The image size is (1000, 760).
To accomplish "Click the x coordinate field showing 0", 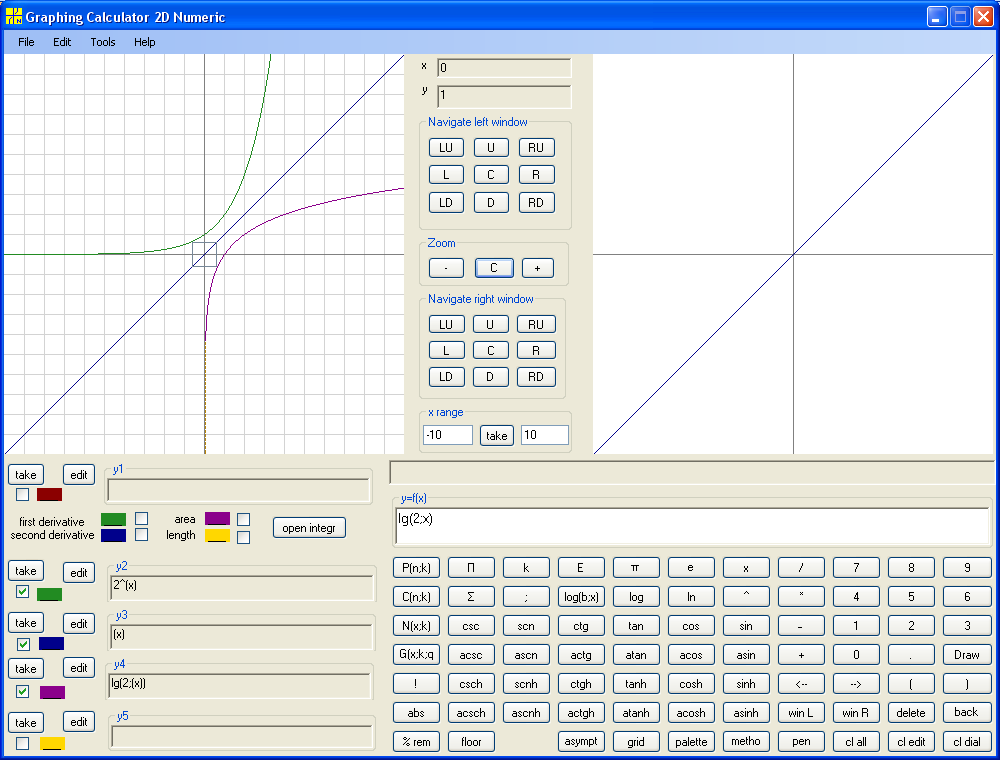I will point(504,68).
